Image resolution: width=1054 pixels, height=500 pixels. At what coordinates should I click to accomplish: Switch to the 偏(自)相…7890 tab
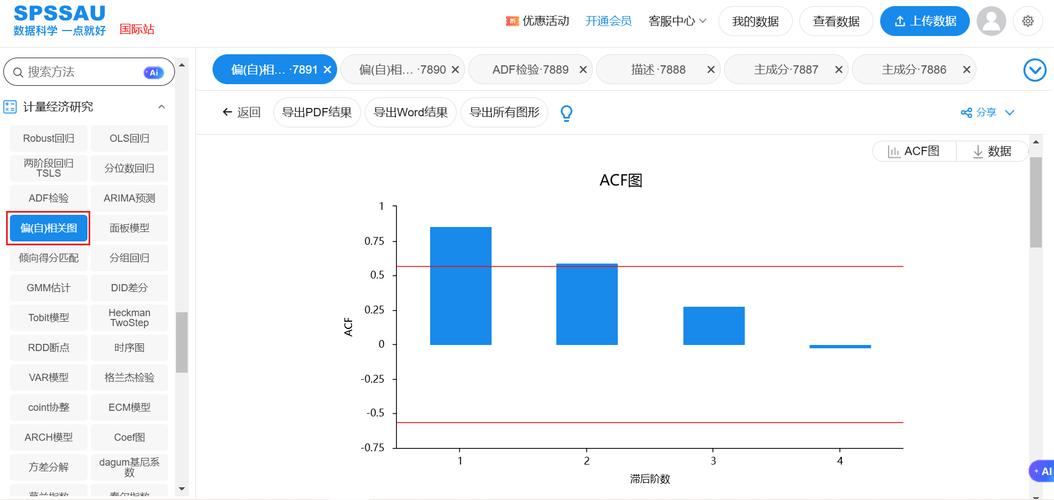coord(402,69)
